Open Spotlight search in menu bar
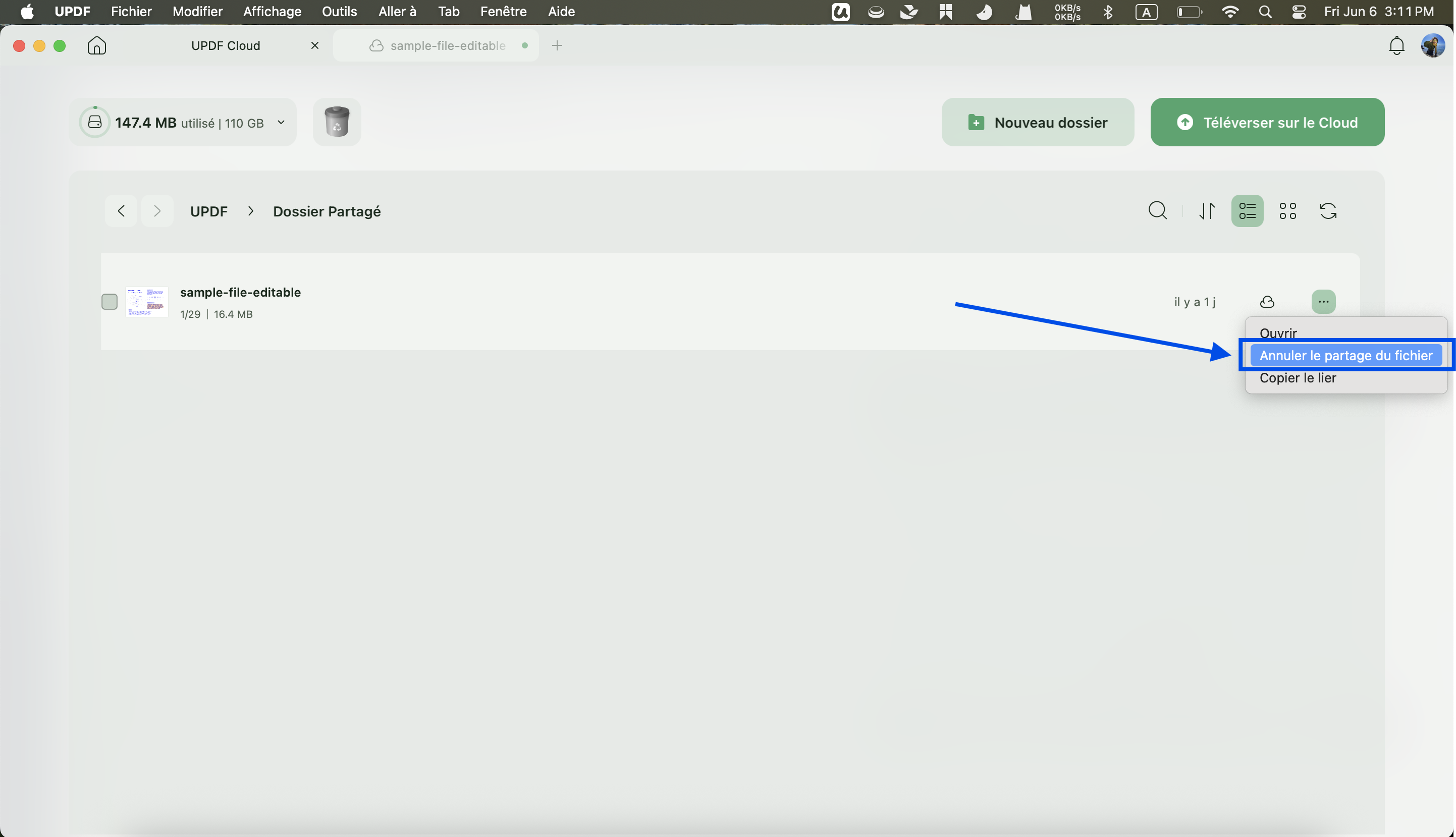 pyautogui.click(x=1265, y=12)
